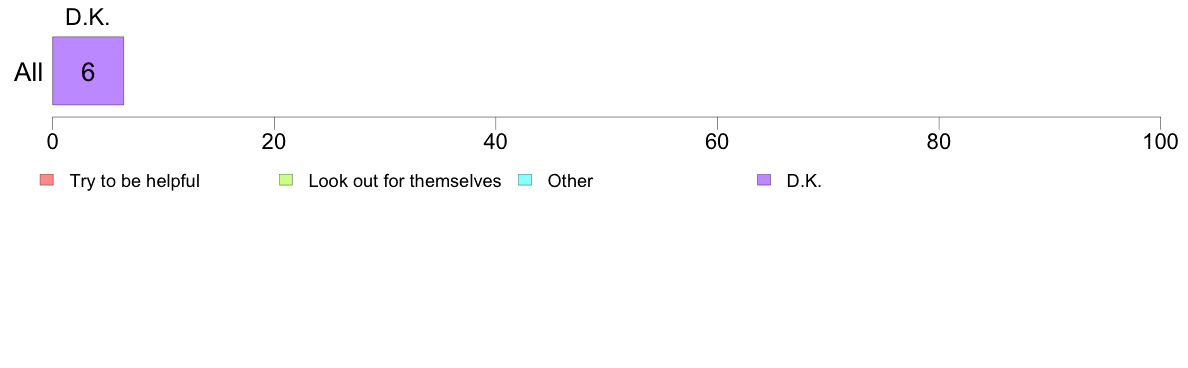This screenshot has height=368, width=1188.
Task: Select the green Look out for themselves swatch
Action: click(286, 180)
